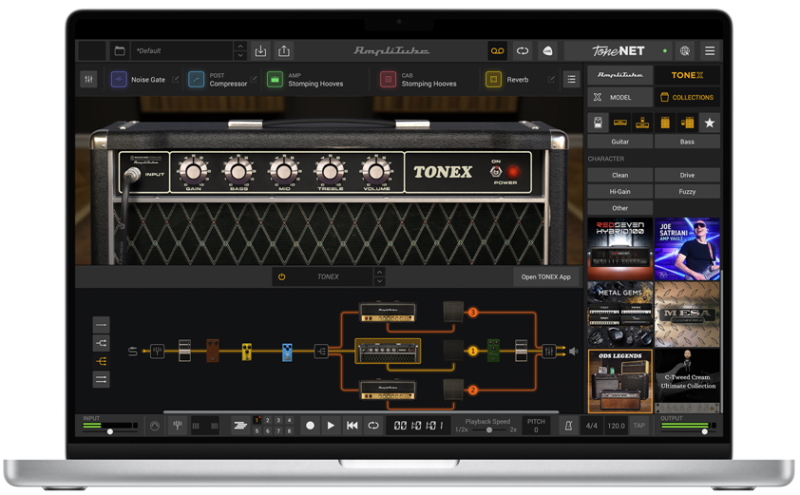Click the mixer sliders icon beside Noise Gate
Viewport: 800px width, 495px height.
89,80
